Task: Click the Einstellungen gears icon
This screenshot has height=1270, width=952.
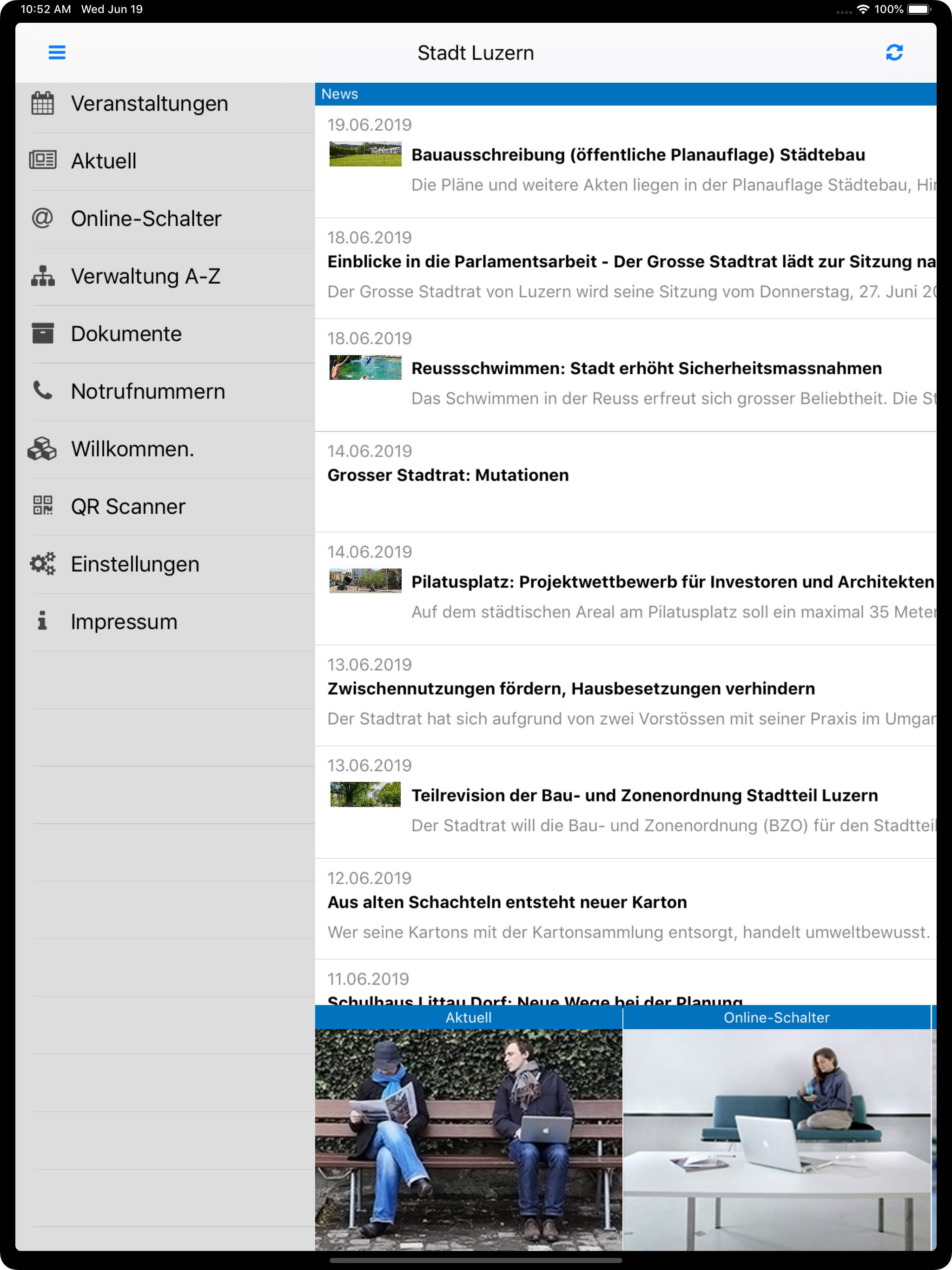Action: click(42, 564)
